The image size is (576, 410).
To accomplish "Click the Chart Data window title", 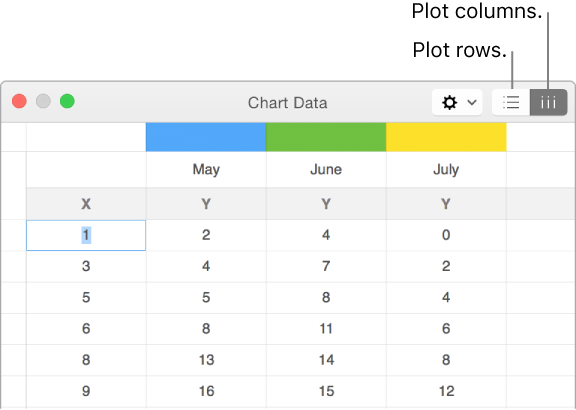I will click(x=288, y=103).
